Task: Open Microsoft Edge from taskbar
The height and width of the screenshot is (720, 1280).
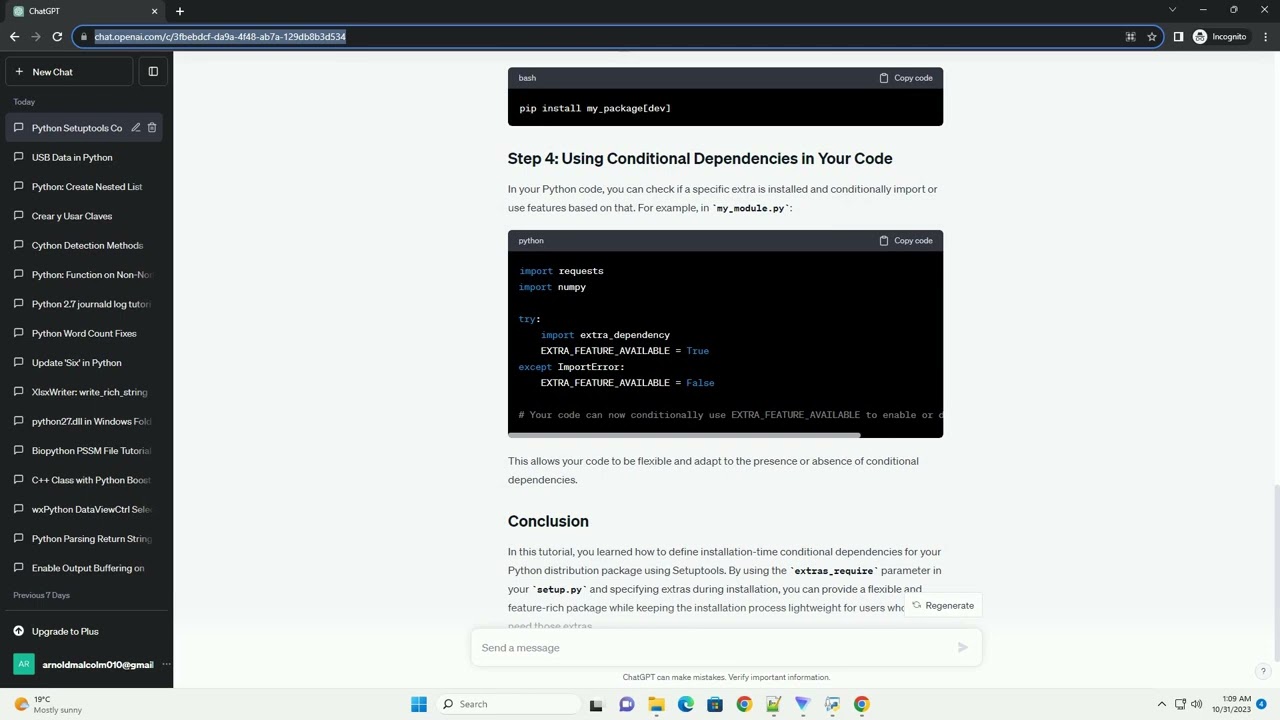Action: (685, 704)
